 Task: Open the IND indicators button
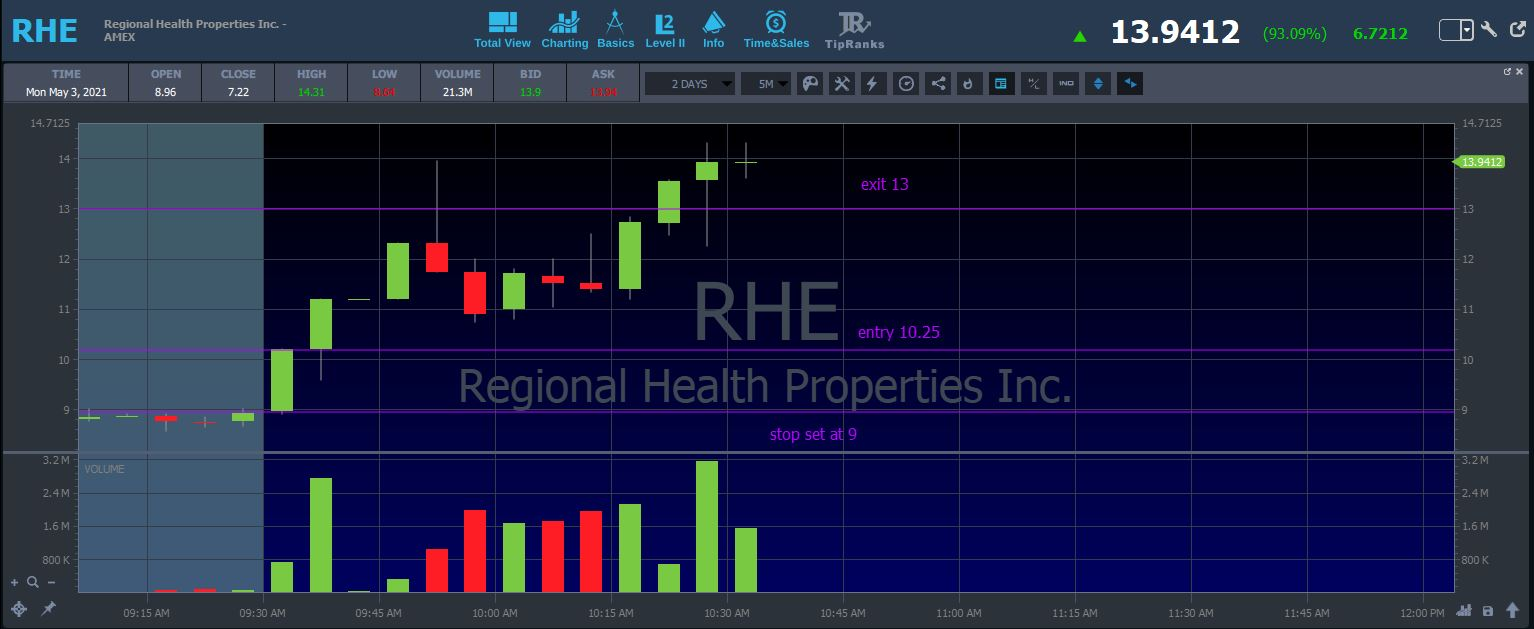tap(1066, 84)
